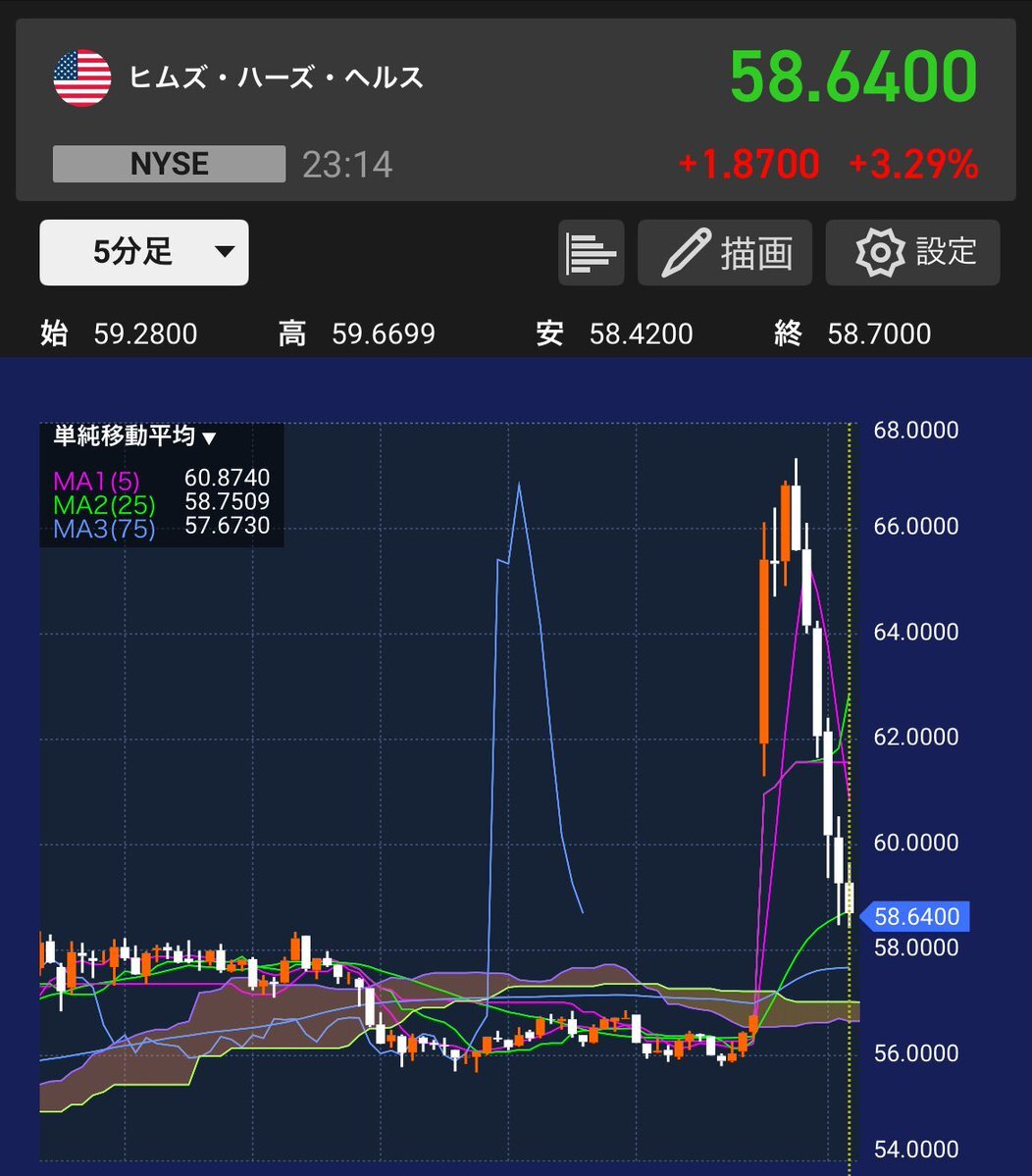Expand the 単純移動平均 indicator dropdown
The width and height of the screenshot is (1032, 1176).
click(135, 436)
